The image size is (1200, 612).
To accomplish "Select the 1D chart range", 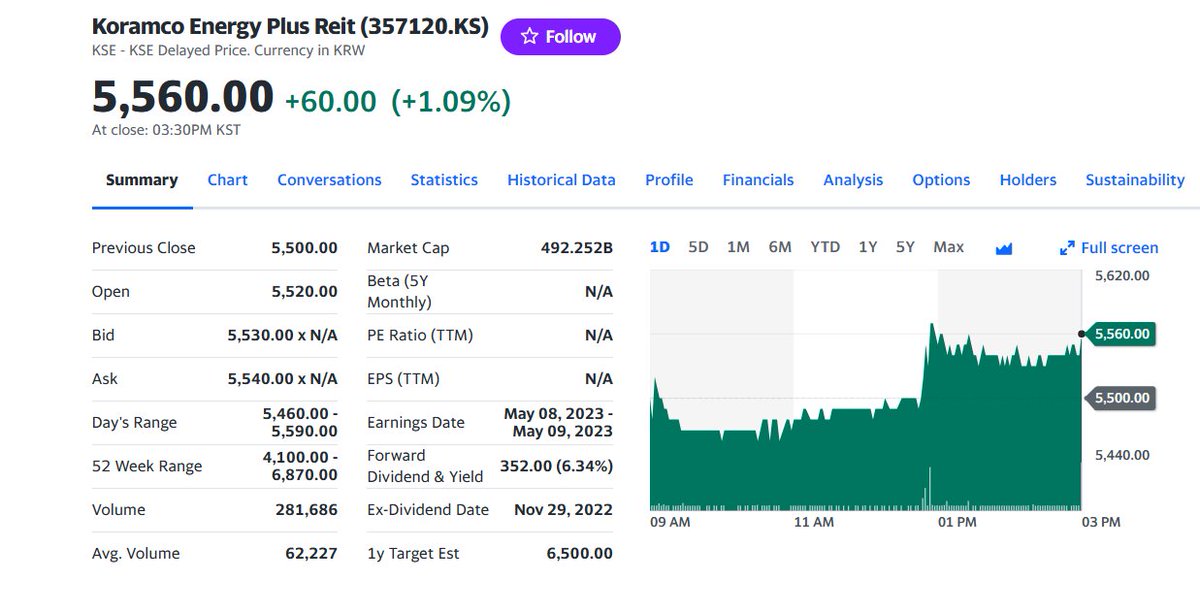I will (660, 247).
